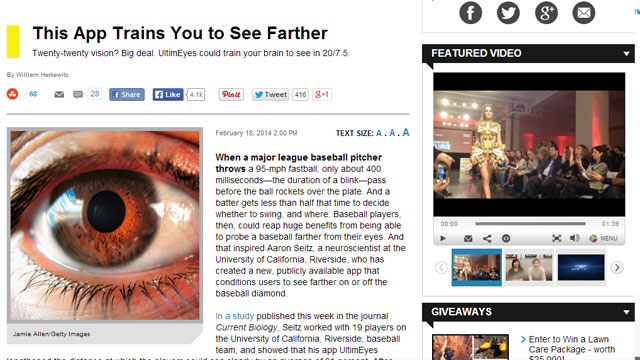The height and width of the screenshot is (360, 640).
Task: Email article using the envelope circle icon
Action: click(584, 13)
